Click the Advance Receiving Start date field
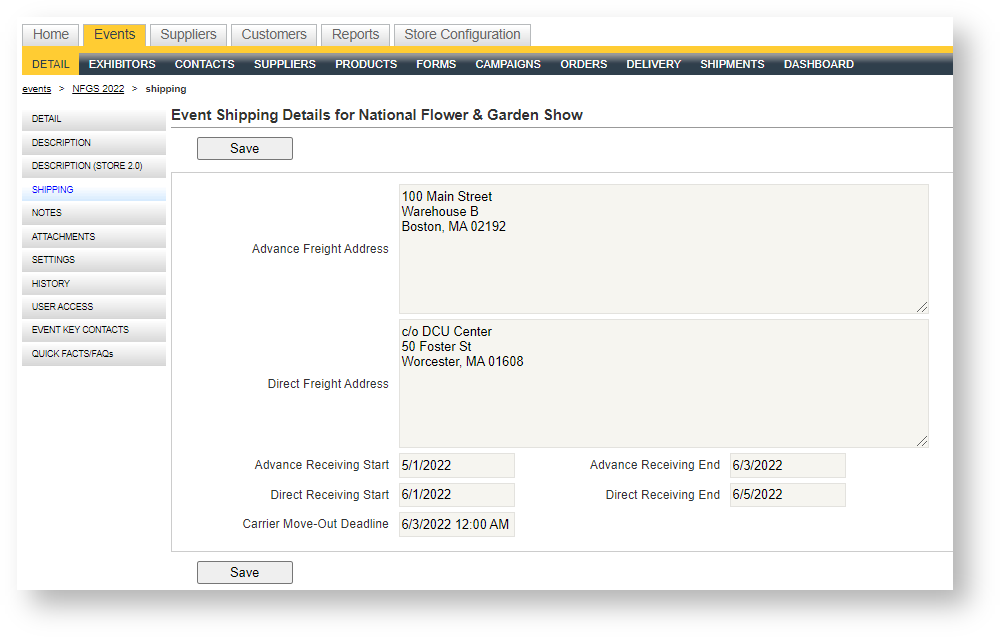The image size is (1001, 638). tap(456, 466)
